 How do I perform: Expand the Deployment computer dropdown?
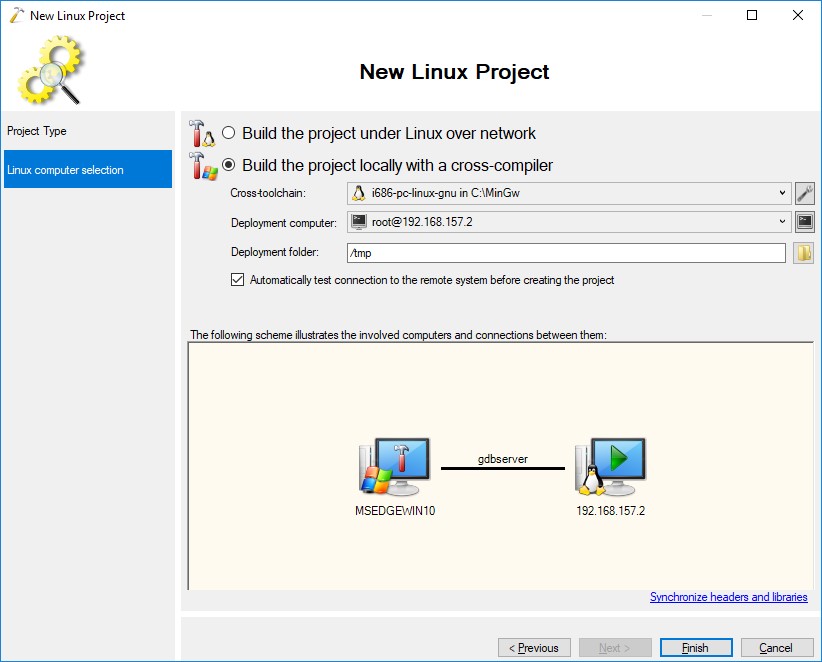781,222
